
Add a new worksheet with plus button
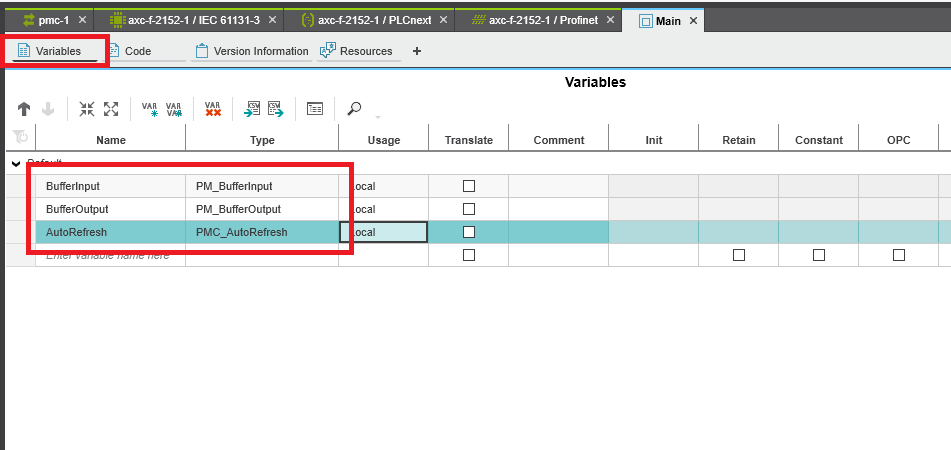pos(416,51)
